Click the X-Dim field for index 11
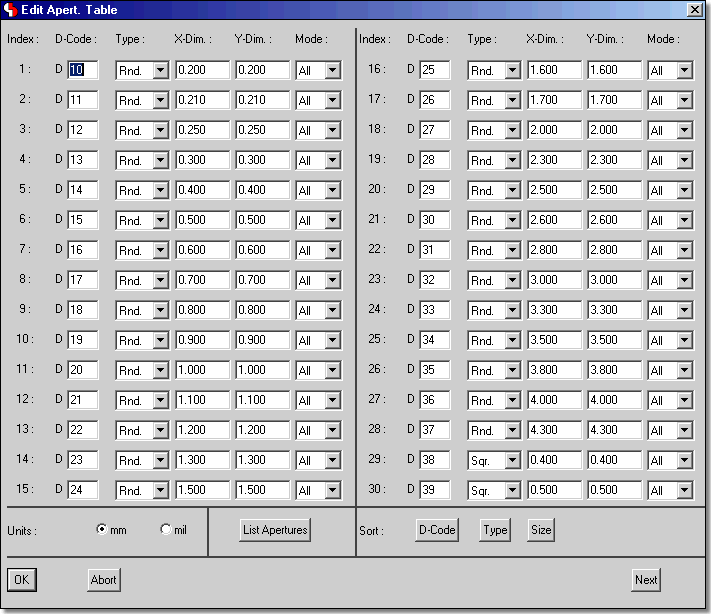This screenshot has width=711, height=614. tap(202, 371)
